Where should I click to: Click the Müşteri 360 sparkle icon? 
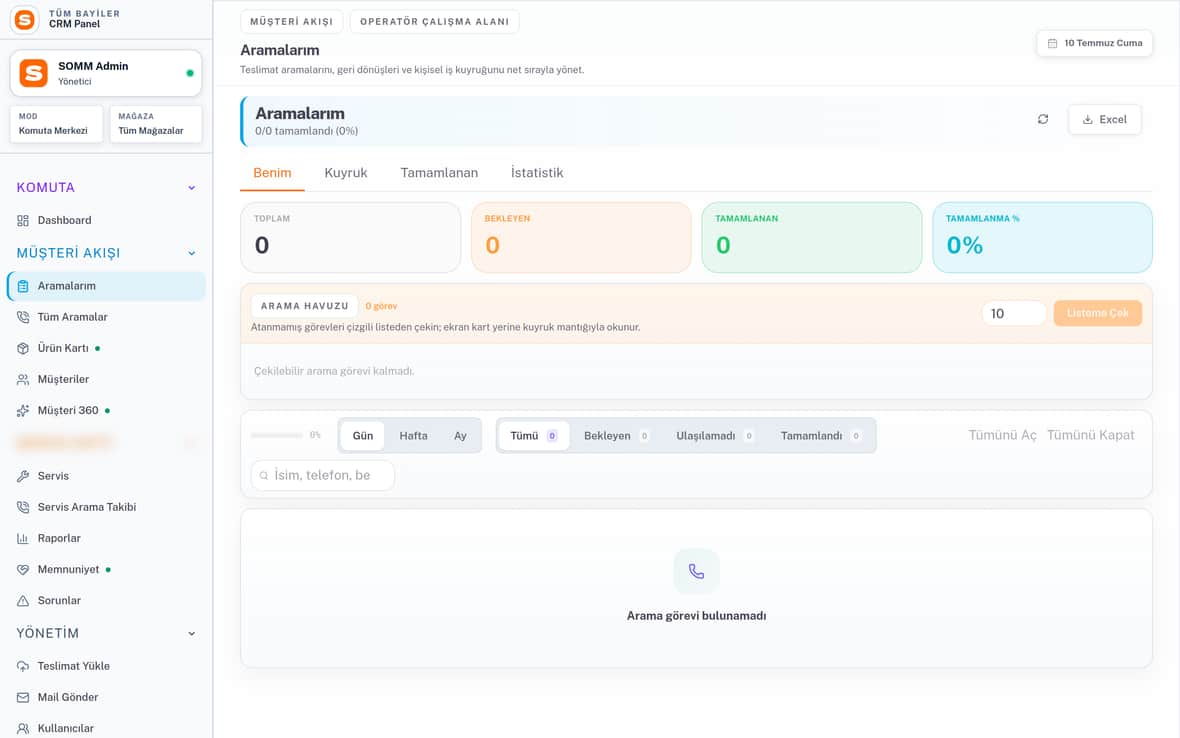click(23, 411)
